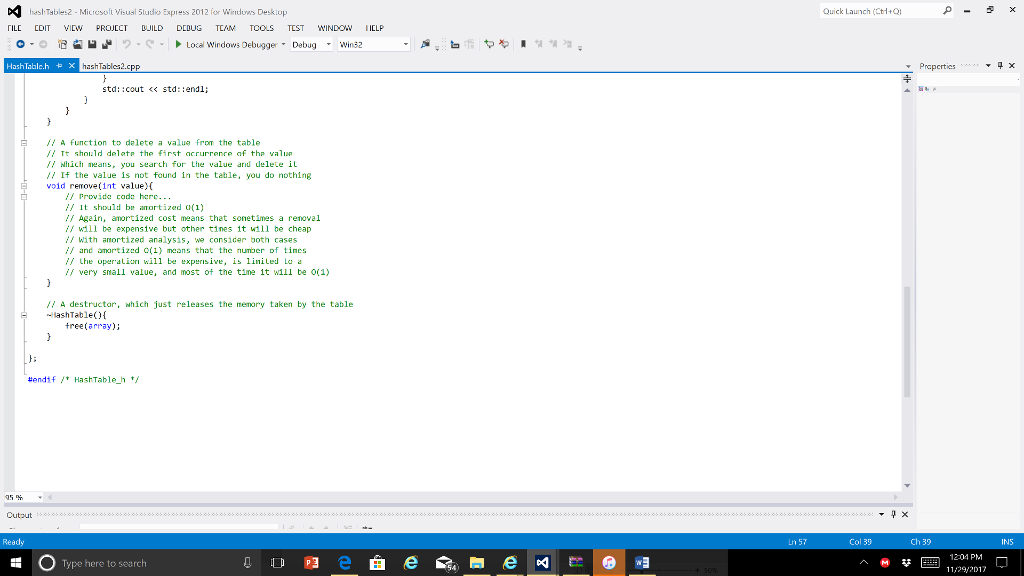Open the FILE menu
Image resolution: width=1024 pixels, height=576 pixels.
pyautogui.click(x=14, y=28)
